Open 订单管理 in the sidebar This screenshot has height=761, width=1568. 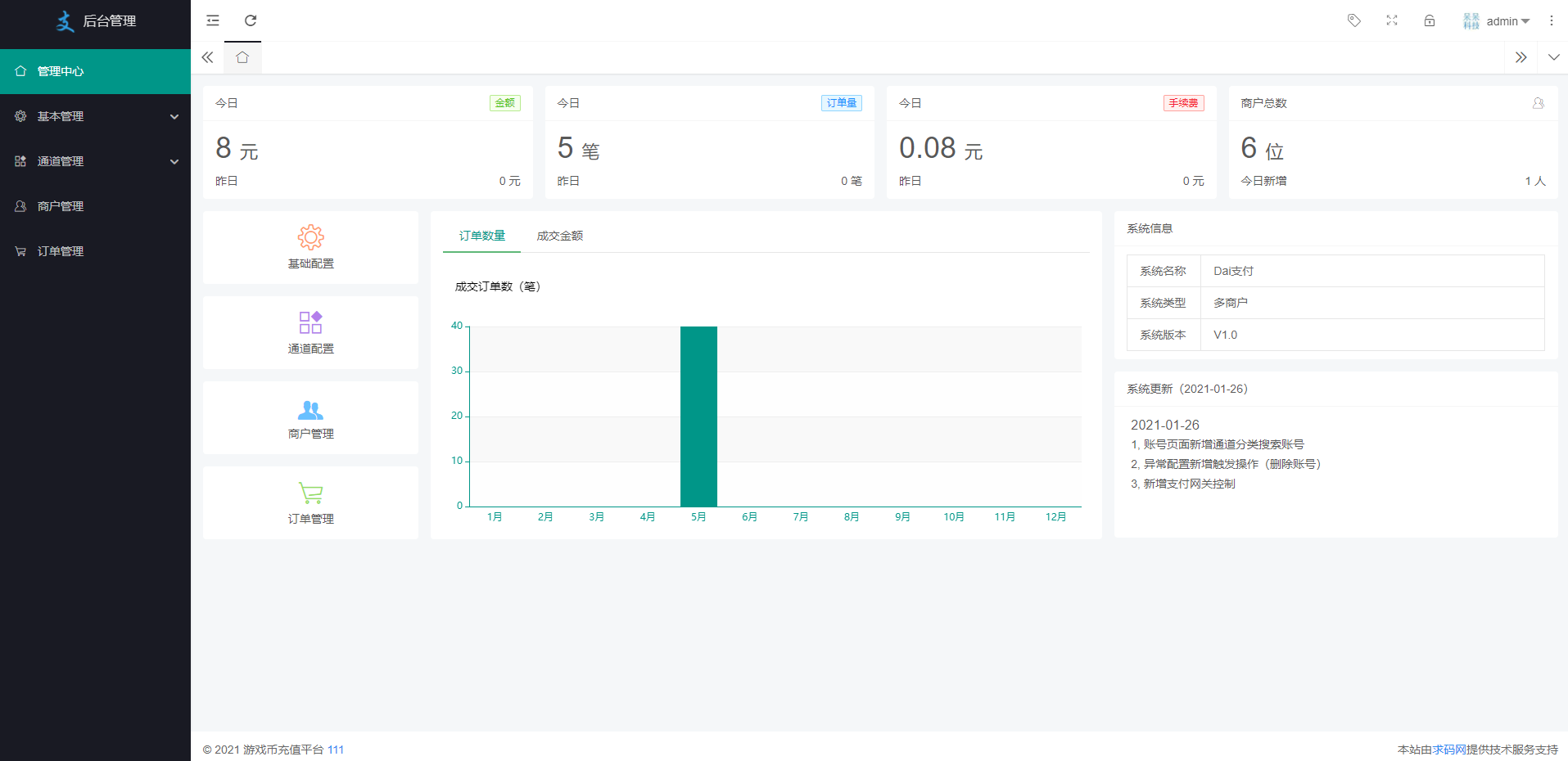click(61, 251)
